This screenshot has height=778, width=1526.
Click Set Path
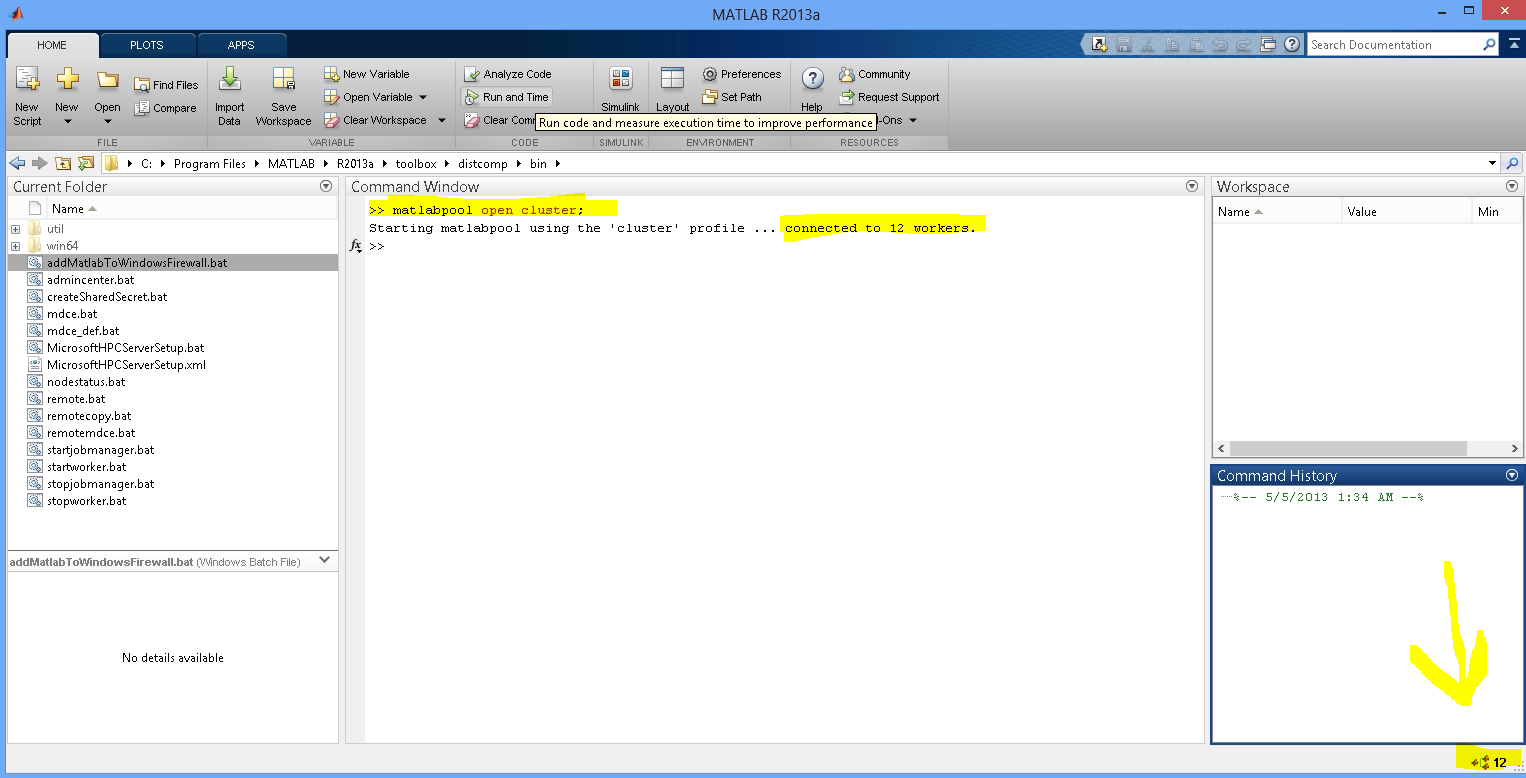tap(732, 97)
